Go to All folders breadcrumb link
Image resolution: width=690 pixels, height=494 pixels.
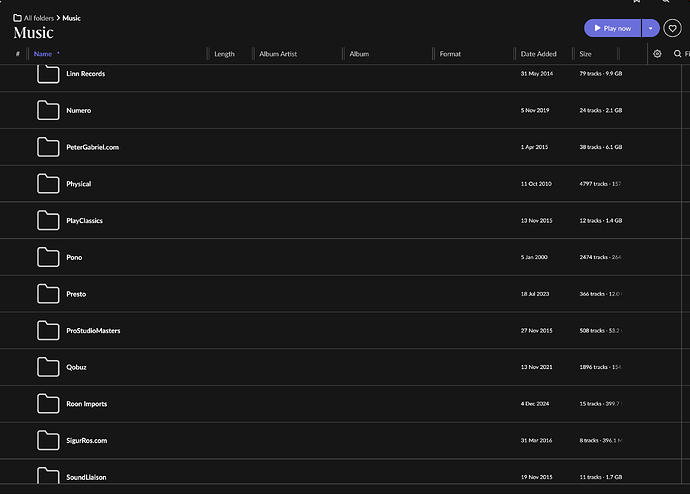coord(39,18)
